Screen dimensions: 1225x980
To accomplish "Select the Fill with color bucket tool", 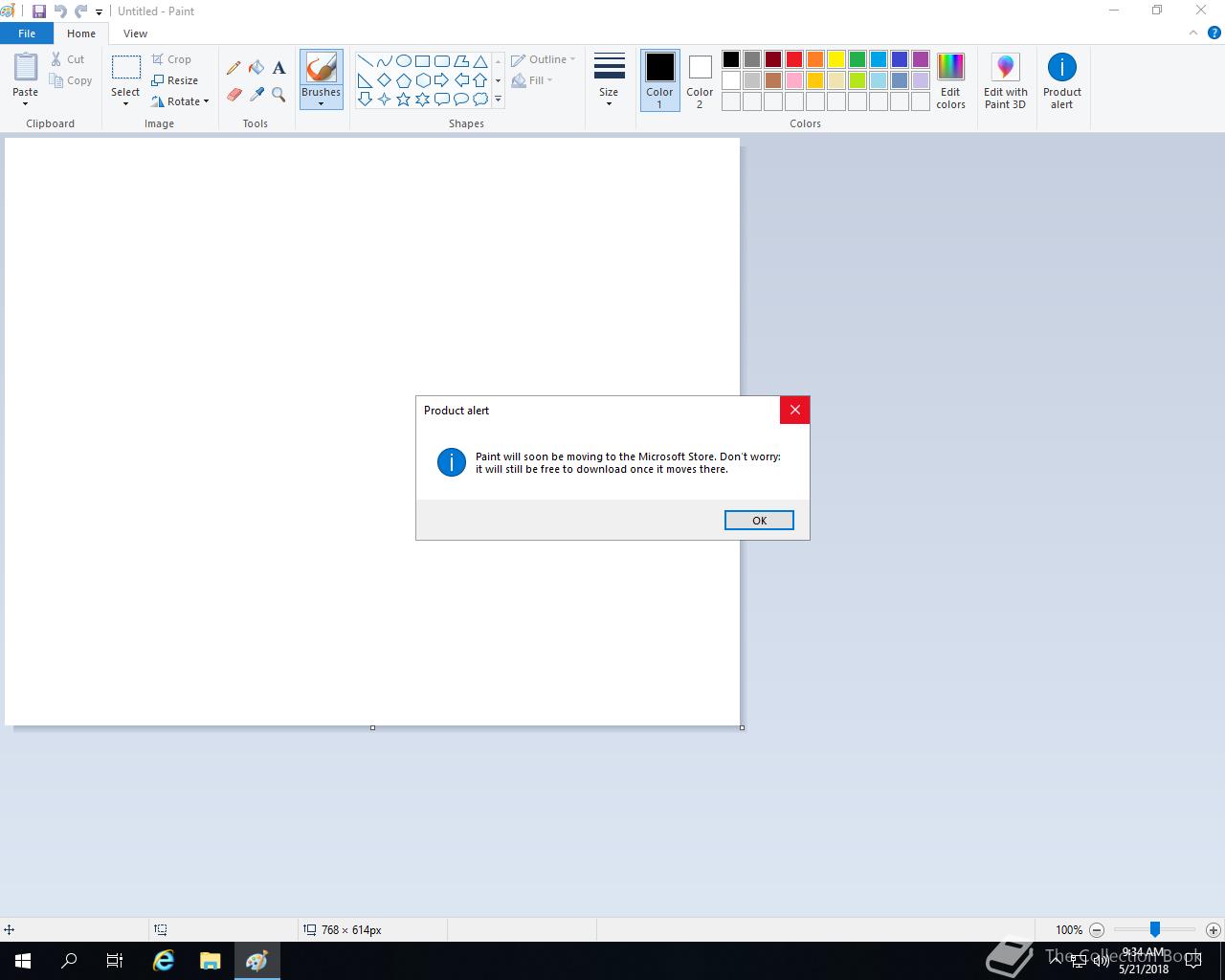I will [256, 68].
